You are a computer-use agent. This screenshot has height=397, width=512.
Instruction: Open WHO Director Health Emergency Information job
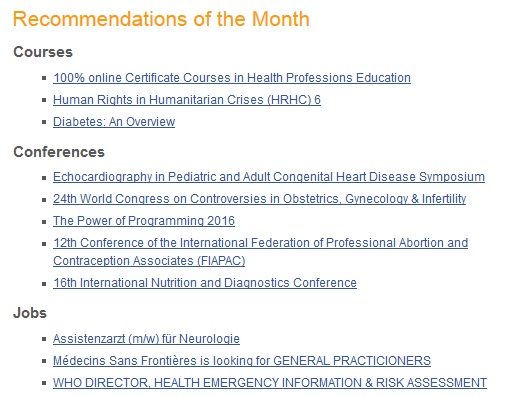click(x=270, y=383)
